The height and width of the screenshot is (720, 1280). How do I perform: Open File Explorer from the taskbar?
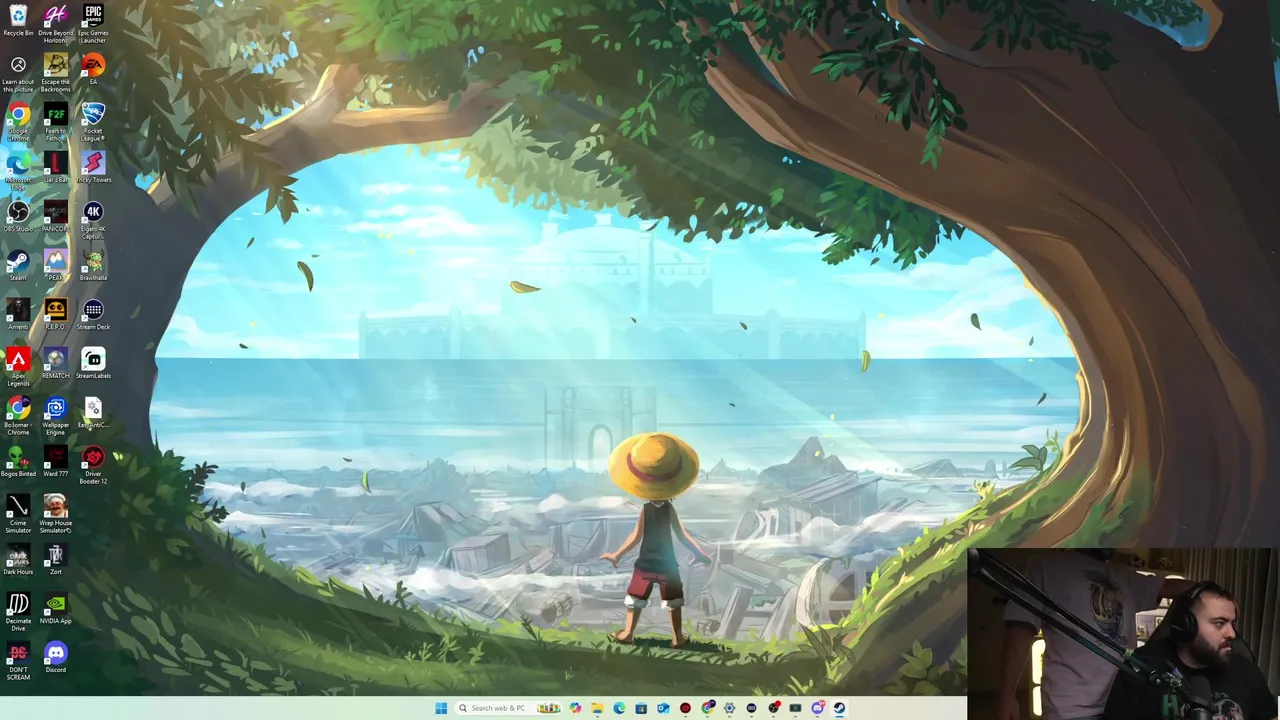click(597, 708)
